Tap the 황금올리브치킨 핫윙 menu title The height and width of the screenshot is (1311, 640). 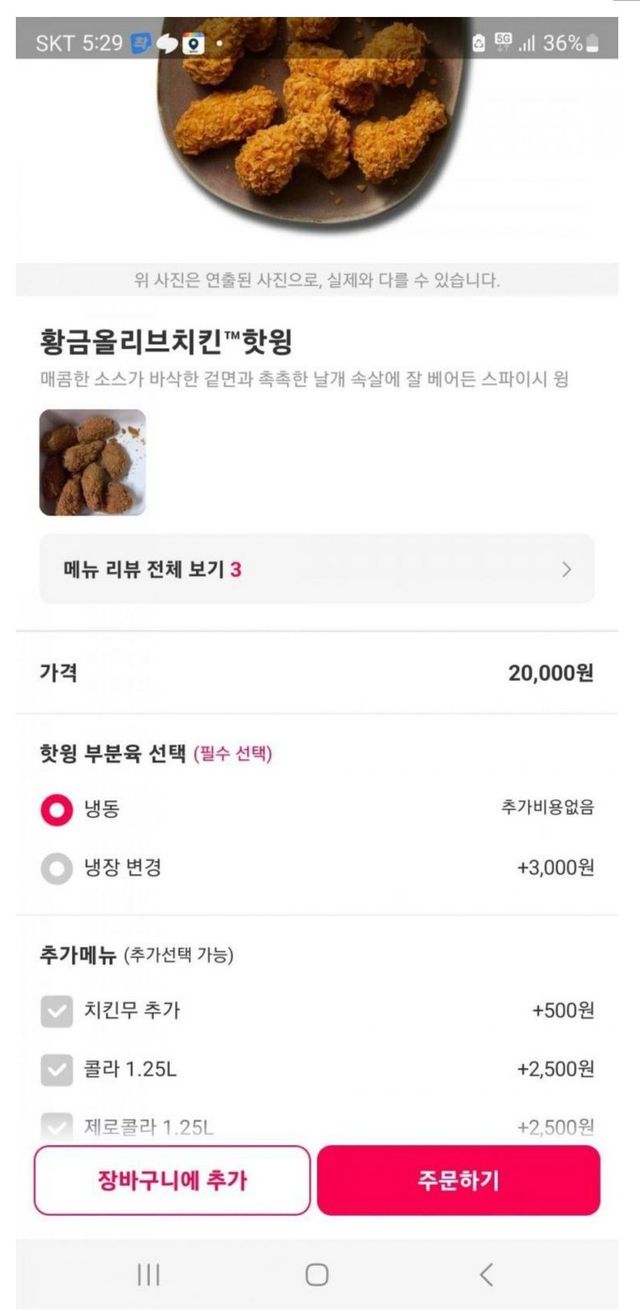click(x=165, y=343)
